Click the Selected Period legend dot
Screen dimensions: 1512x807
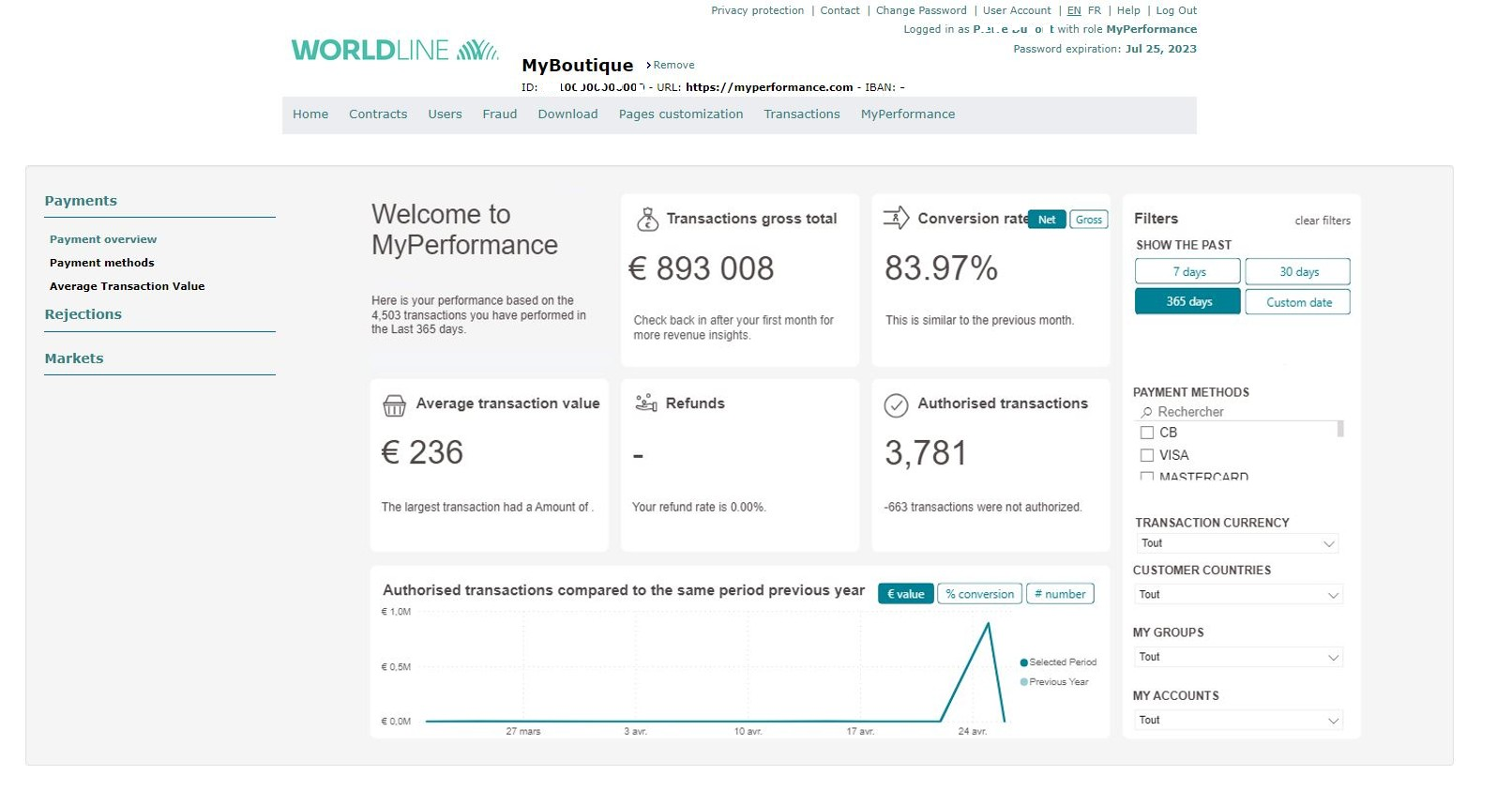[1024, 662]
